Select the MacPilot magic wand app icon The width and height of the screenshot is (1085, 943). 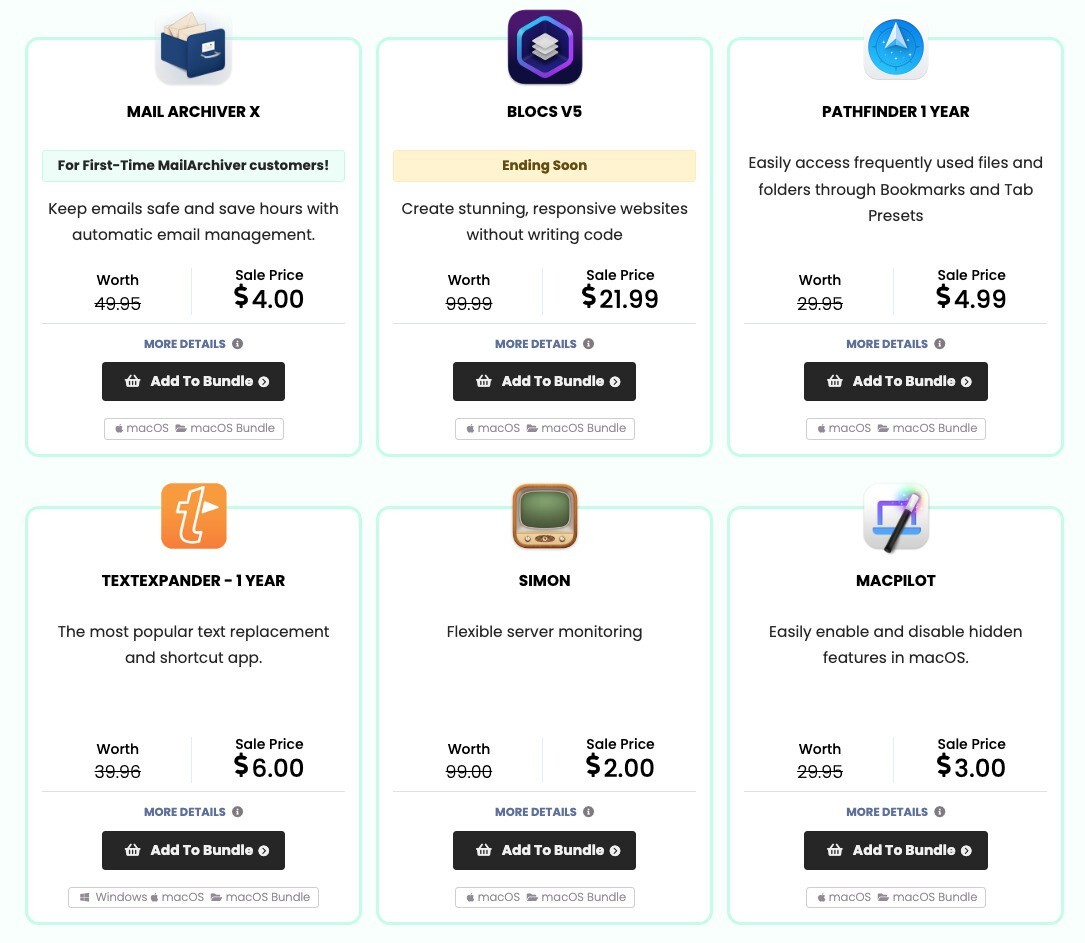coord(895,515)
